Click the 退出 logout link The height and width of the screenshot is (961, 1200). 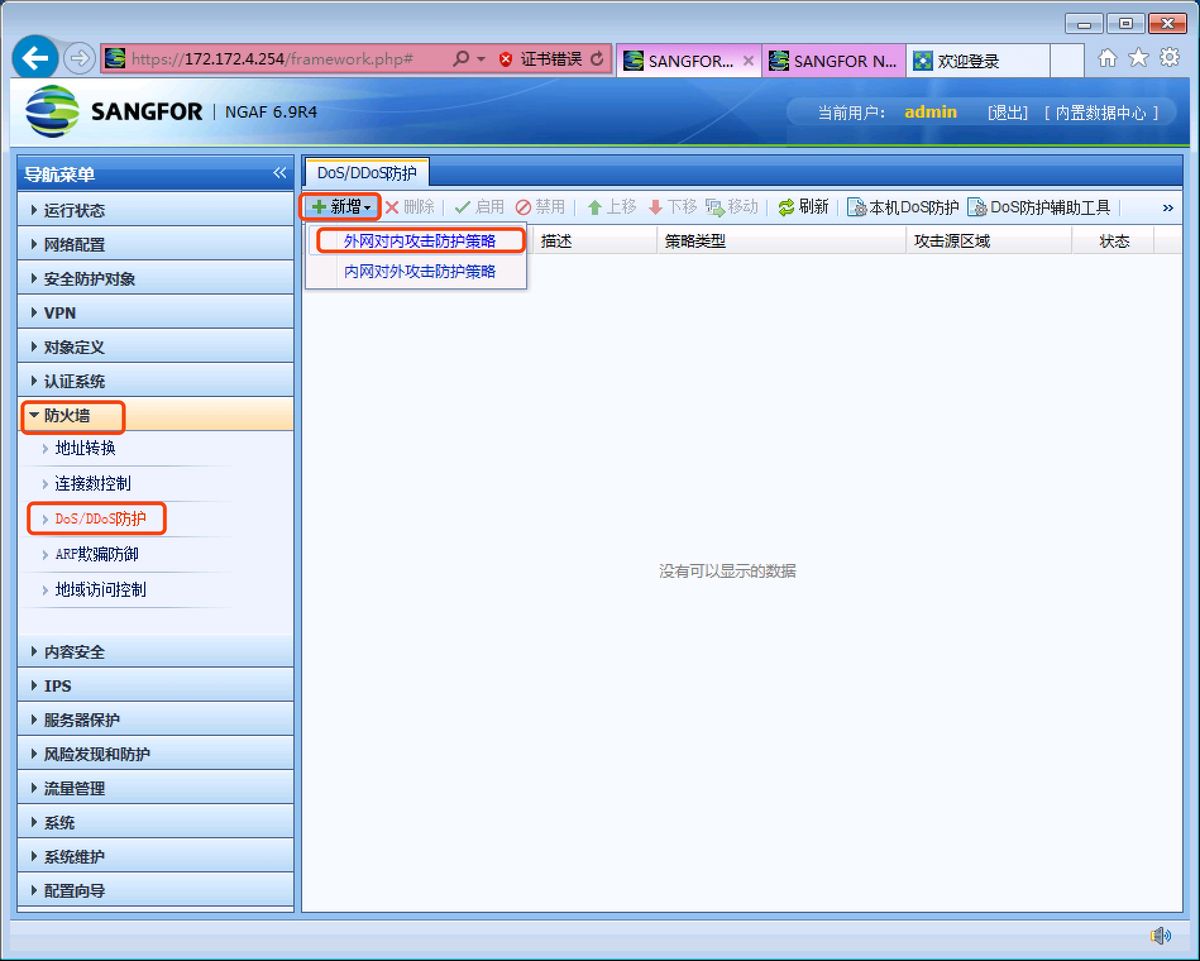pos(1008,113)
